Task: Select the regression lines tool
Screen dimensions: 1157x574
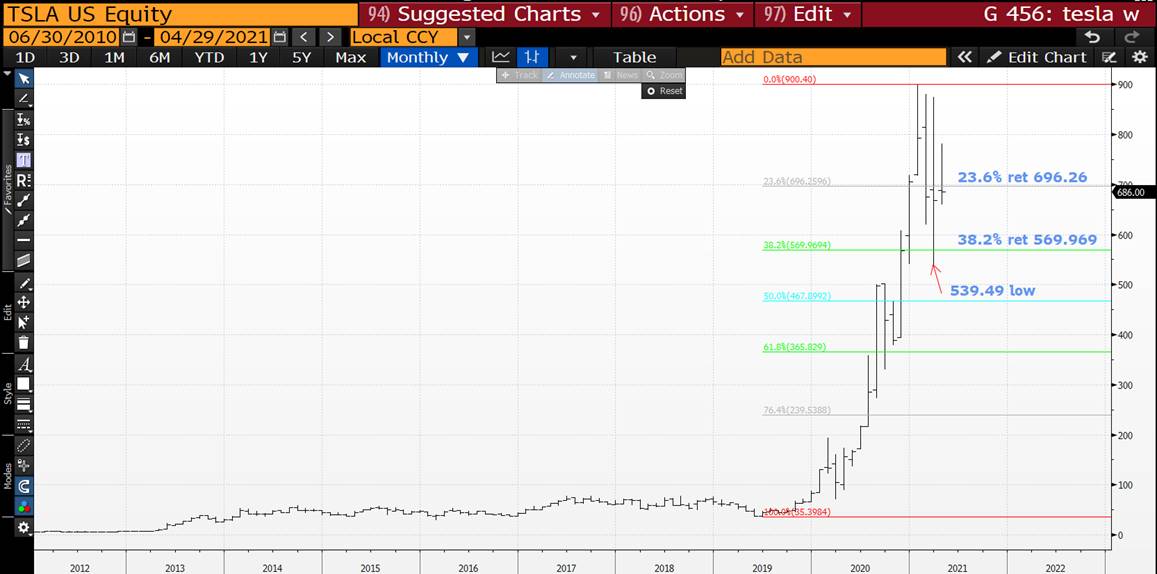Action: point(24,179)
